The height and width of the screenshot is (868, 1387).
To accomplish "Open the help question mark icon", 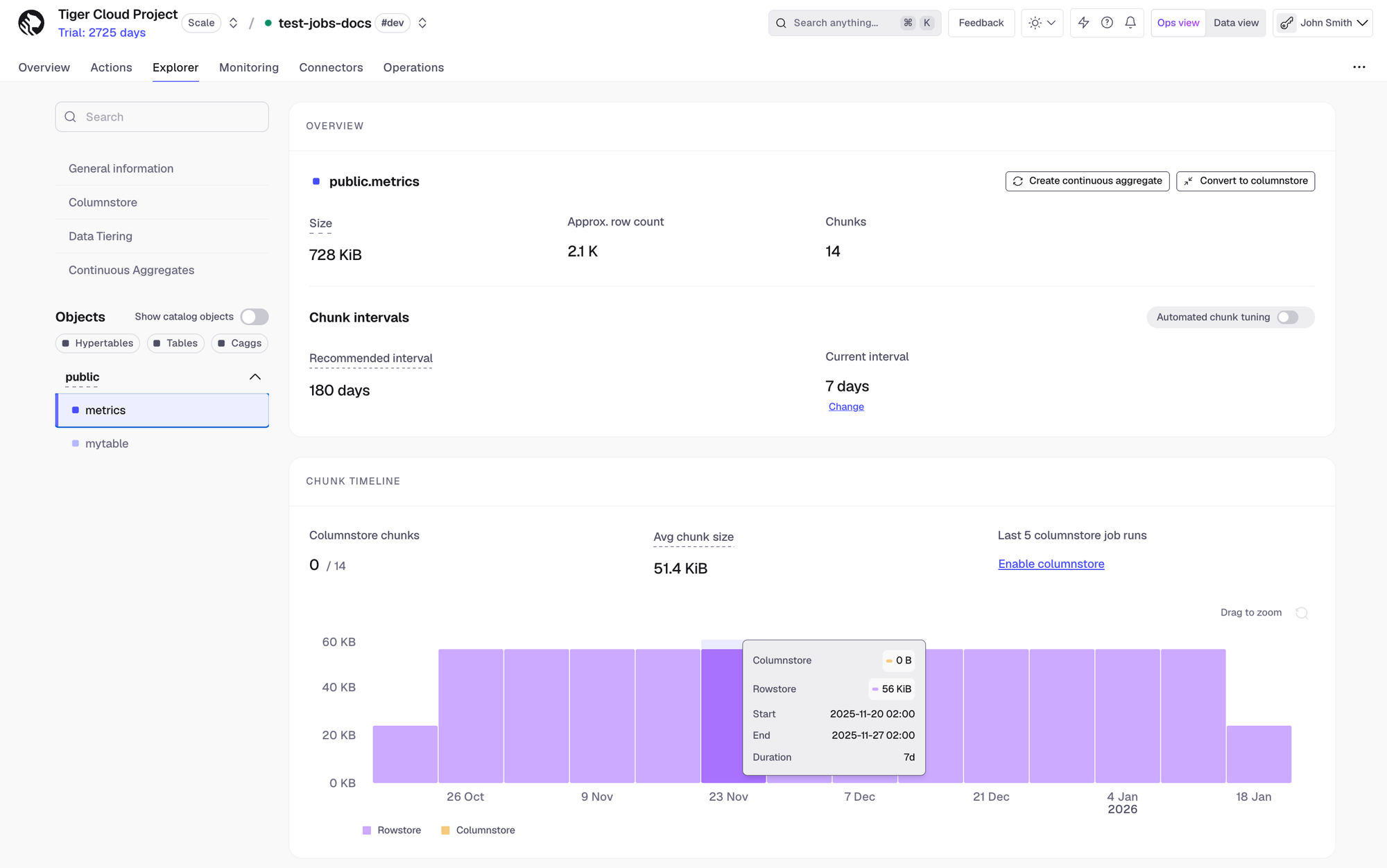I will coord(1108,23).
